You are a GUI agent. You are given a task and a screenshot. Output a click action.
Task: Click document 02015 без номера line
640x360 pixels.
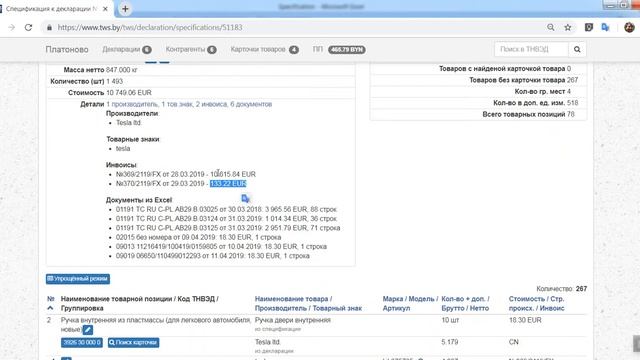(198, 237)
